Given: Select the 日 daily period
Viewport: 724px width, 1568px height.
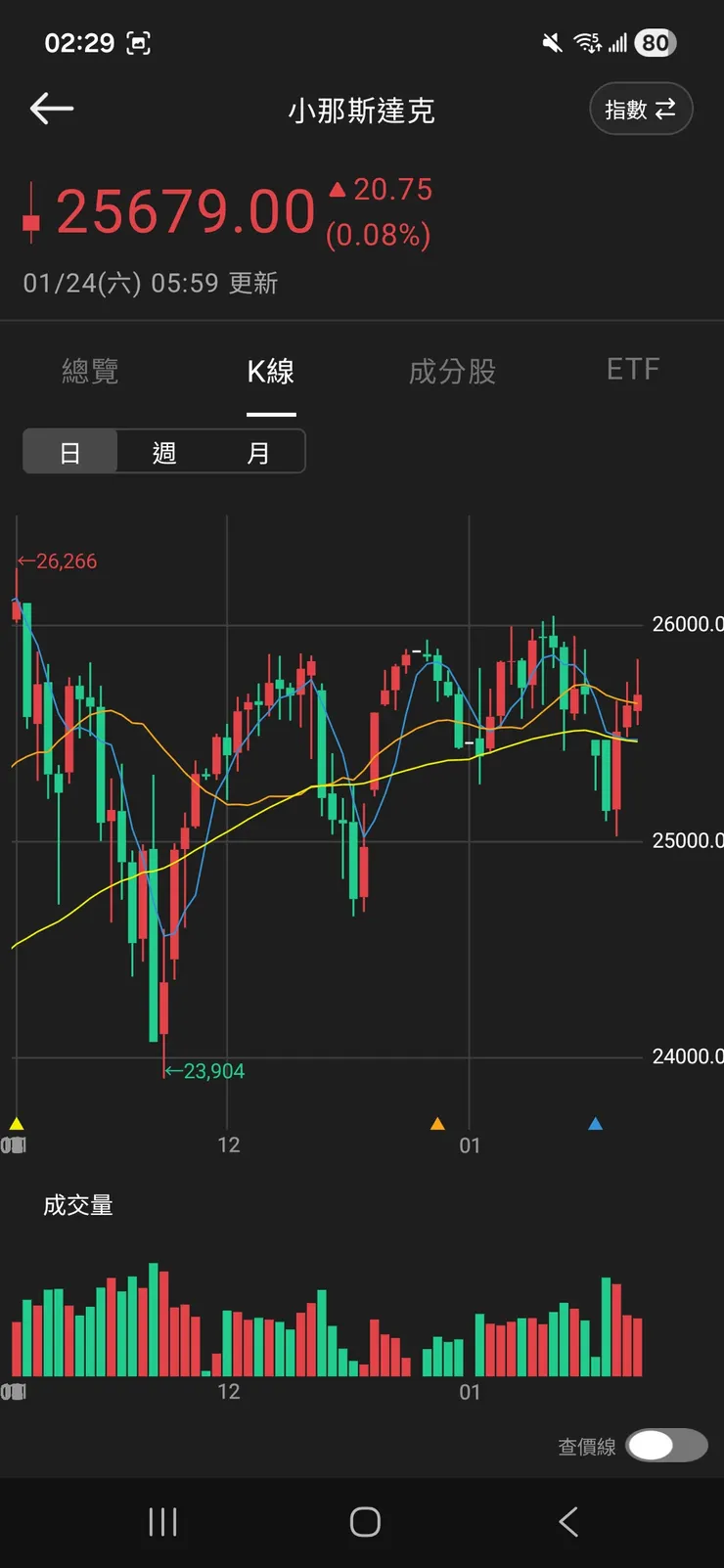Looking at the screenshot, I should tap(70, 453).
